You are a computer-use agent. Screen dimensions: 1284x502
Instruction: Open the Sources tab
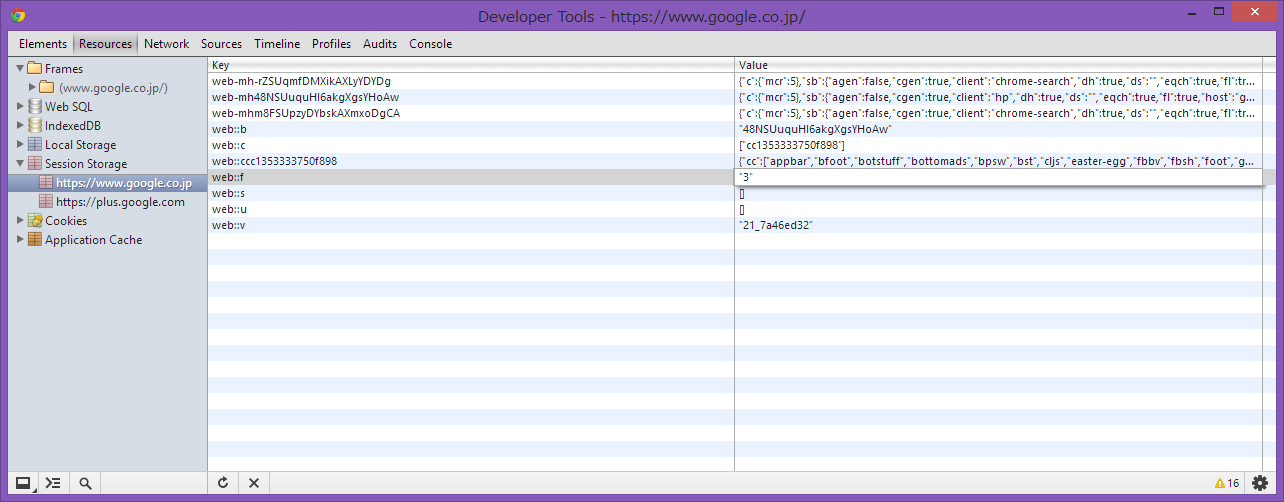221,44
